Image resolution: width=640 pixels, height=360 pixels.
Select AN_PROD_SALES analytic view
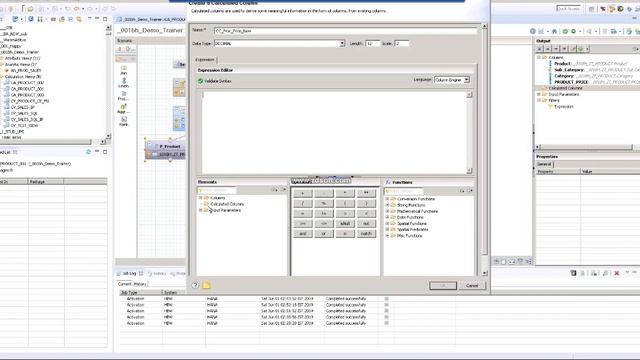pos(25,71)
